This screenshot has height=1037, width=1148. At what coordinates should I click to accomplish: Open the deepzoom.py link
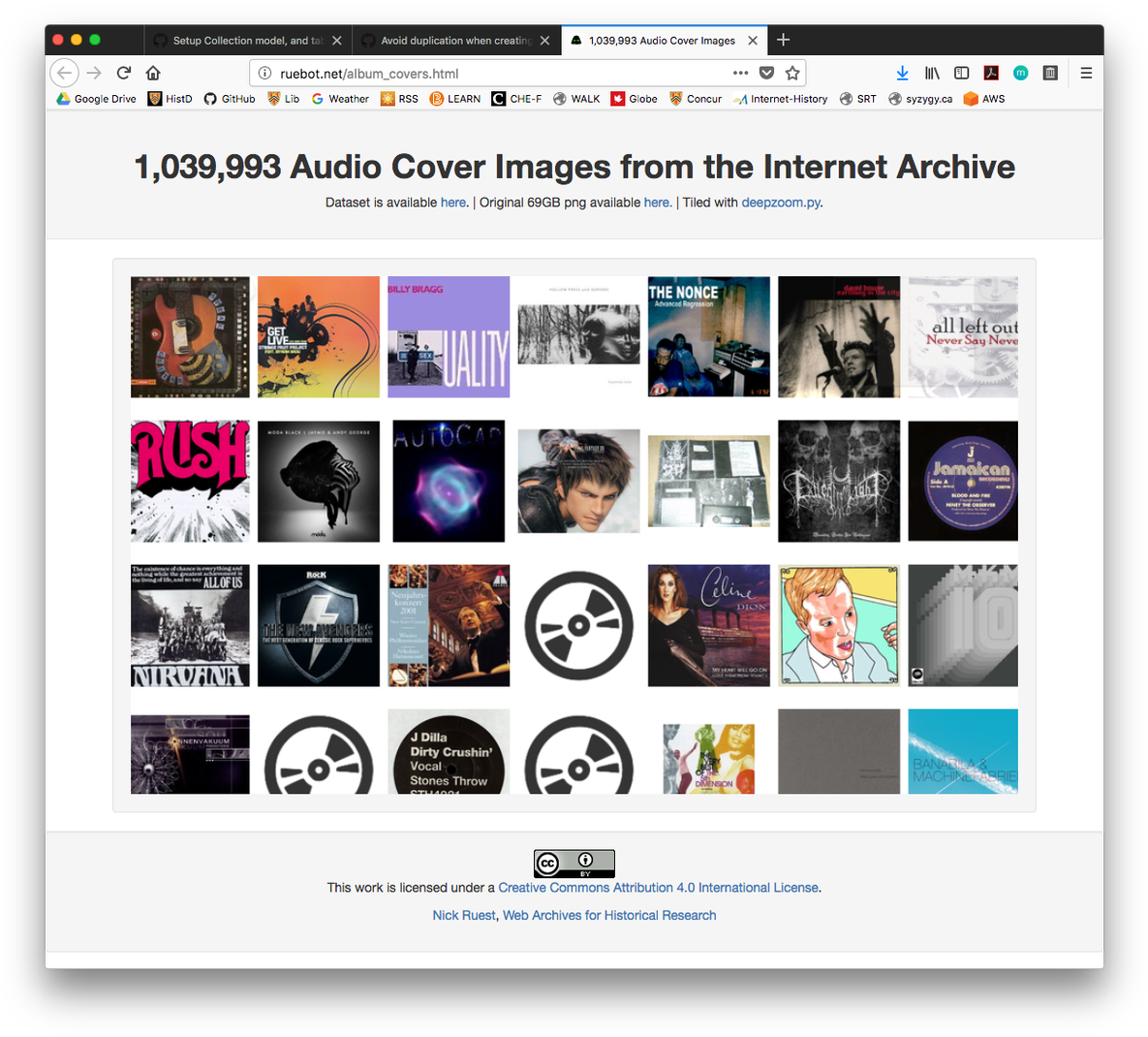tap(781, 202)
